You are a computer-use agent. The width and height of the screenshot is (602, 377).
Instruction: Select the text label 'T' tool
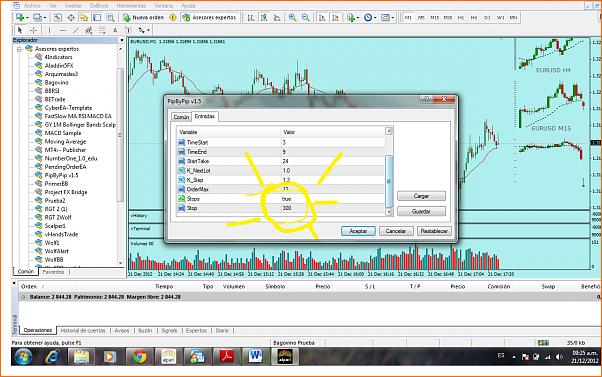tap(128, 30)
